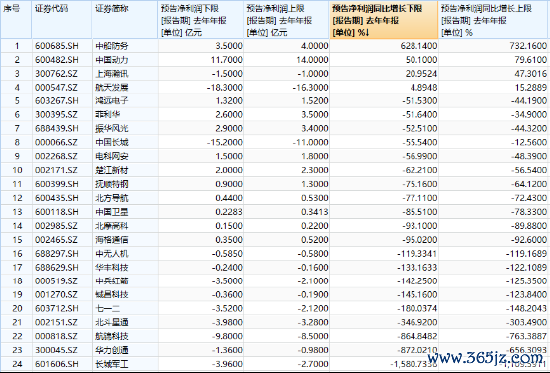550x373 pixels.
Task: Sort by 预告净利润同比增长下限 column header
Action: (384, 20)
